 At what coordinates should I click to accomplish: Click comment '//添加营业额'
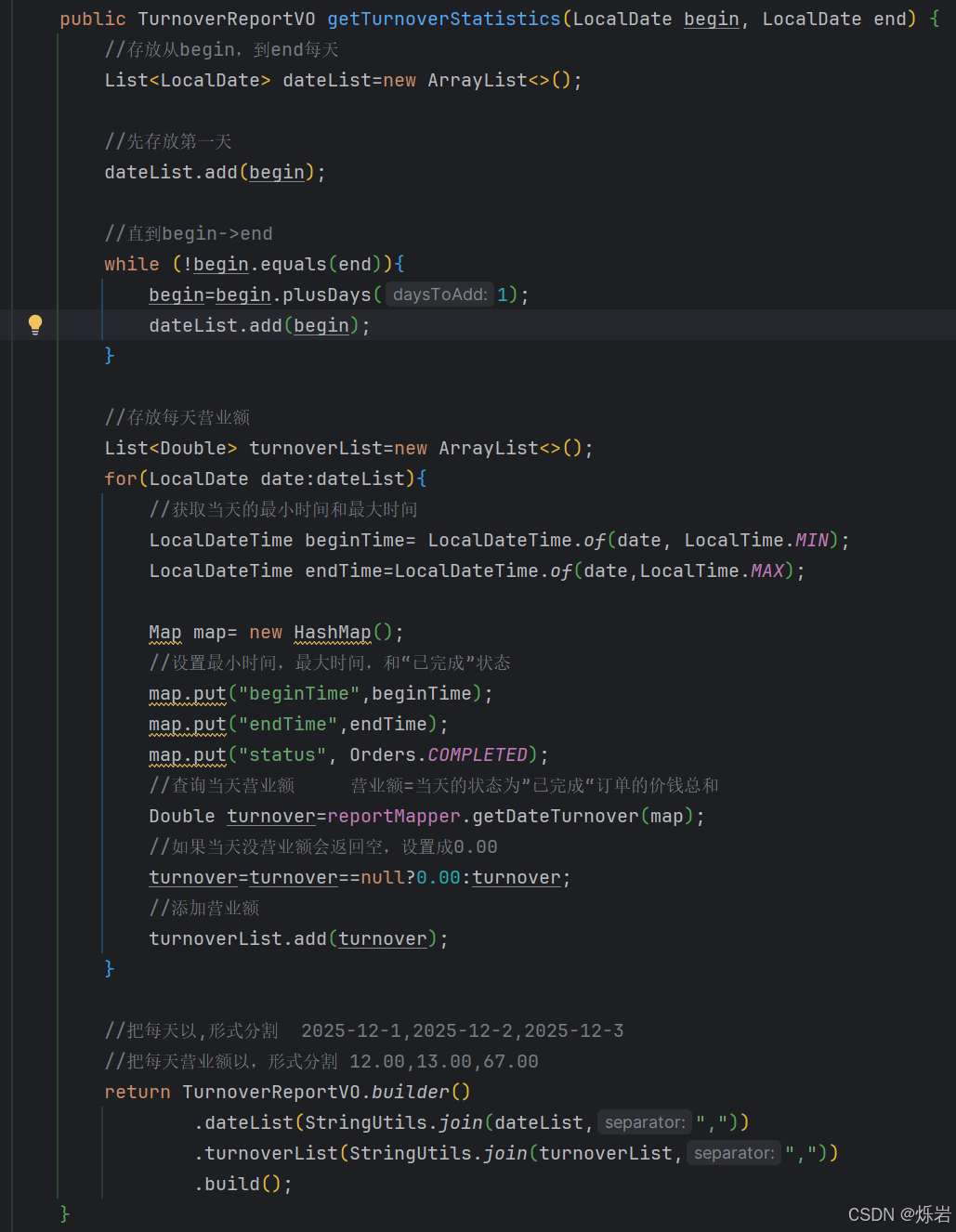(204, 908)
